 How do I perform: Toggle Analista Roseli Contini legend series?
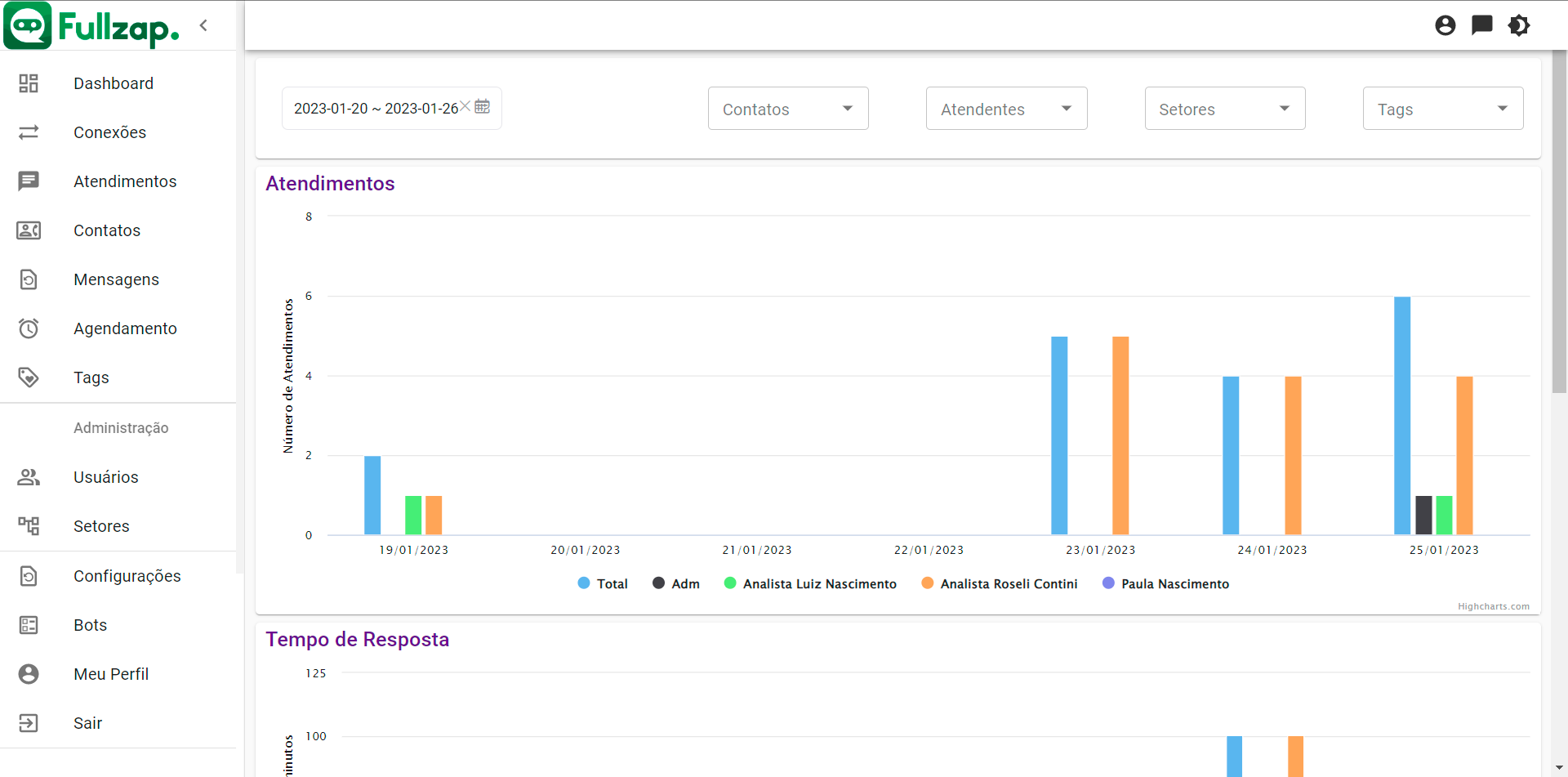click(x=1000, y=583)
